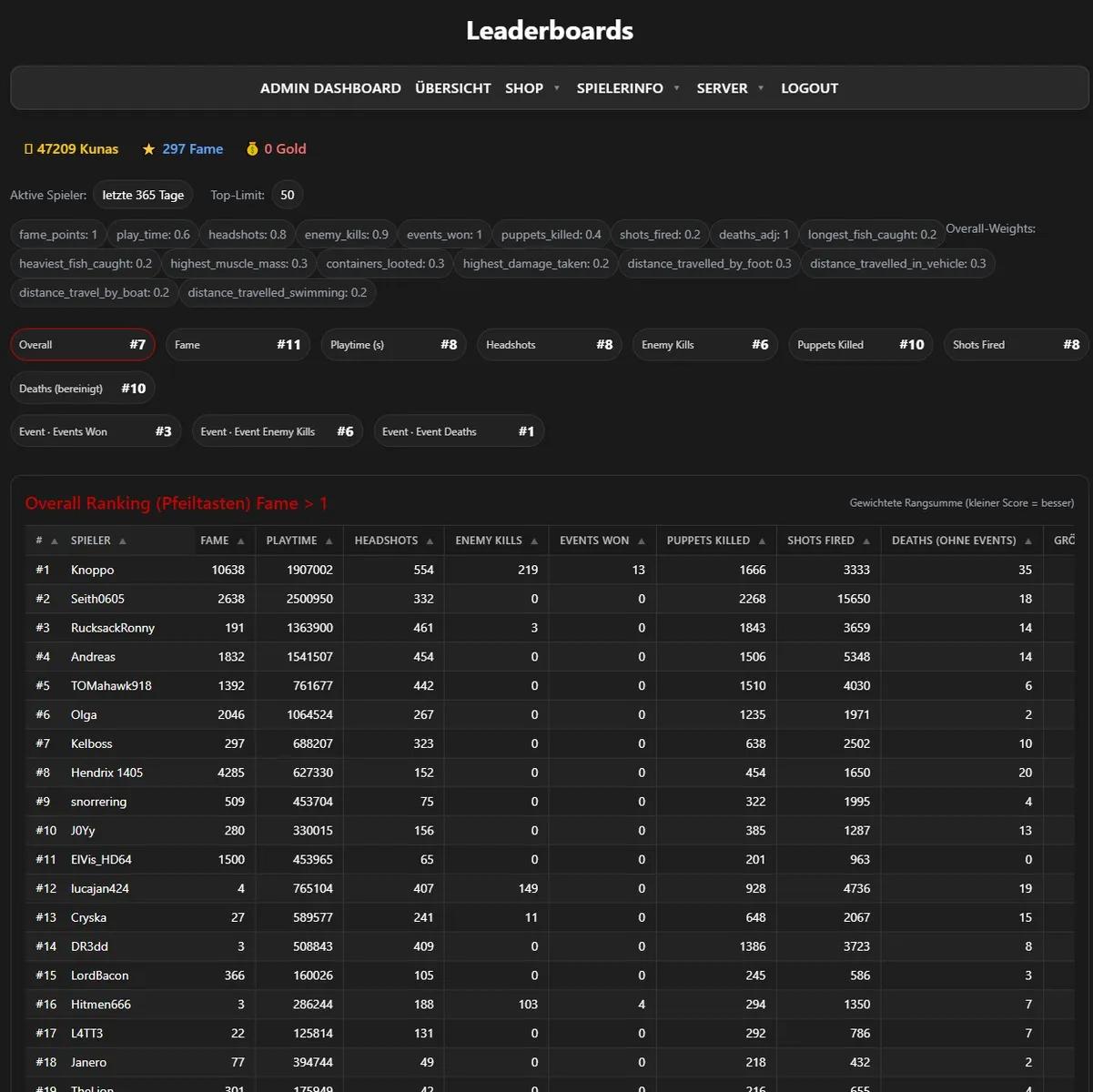
Task: Select player Knoppo in the ranking table
Action: click(x=93, y=570)
